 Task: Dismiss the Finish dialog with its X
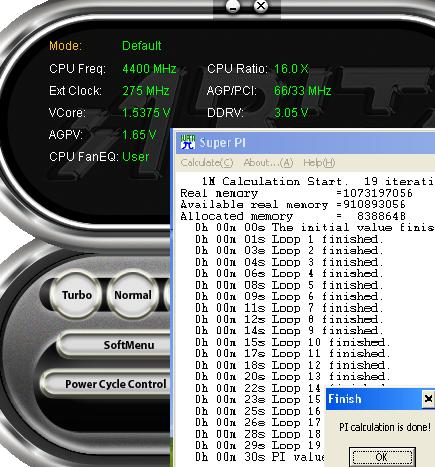428,399
